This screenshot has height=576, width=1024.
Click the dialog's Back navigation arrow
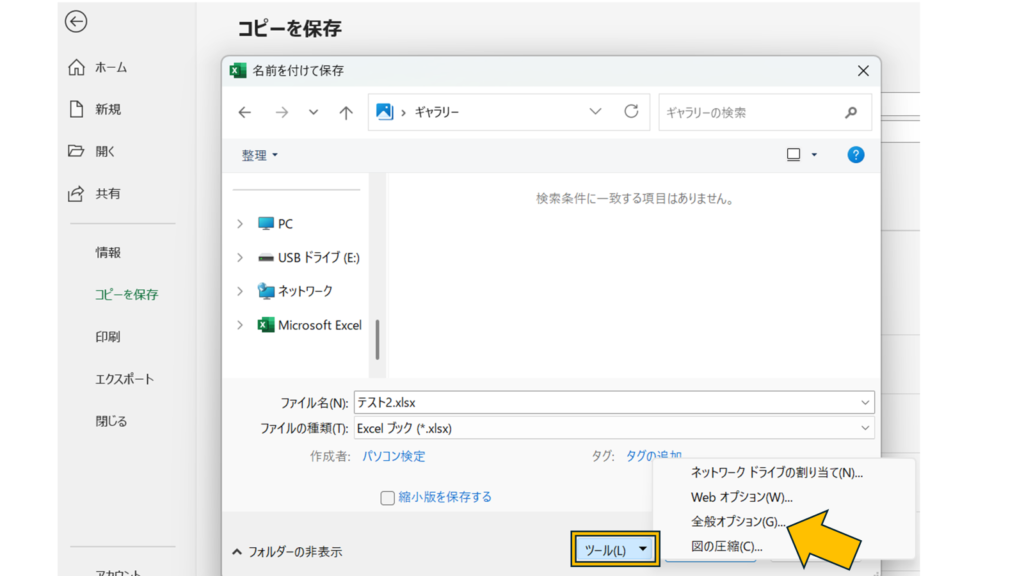pyautogui.click(x=245, y=113)
